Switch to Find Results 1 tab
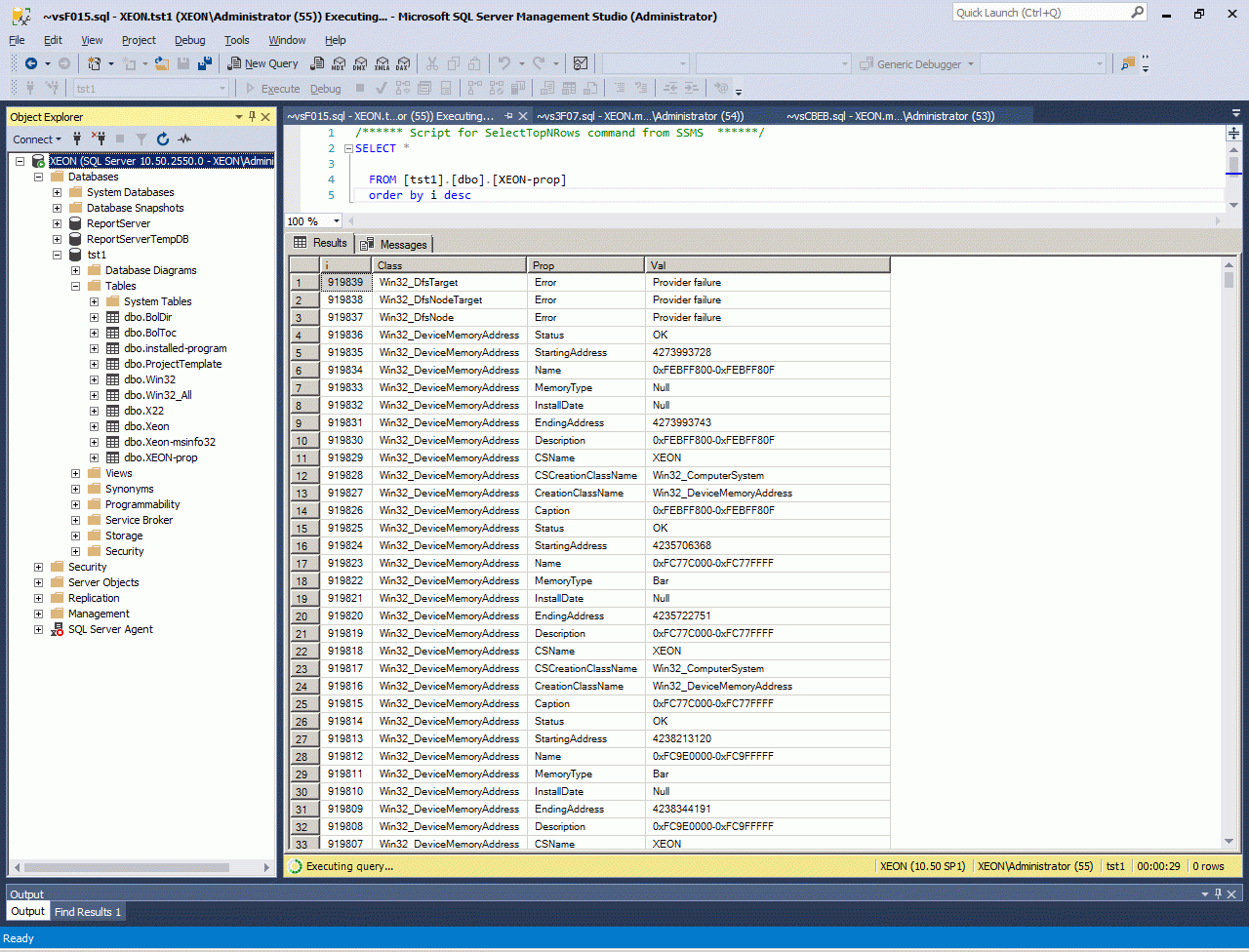Screen dimensions: 1249x952 (x=88, y=912)
